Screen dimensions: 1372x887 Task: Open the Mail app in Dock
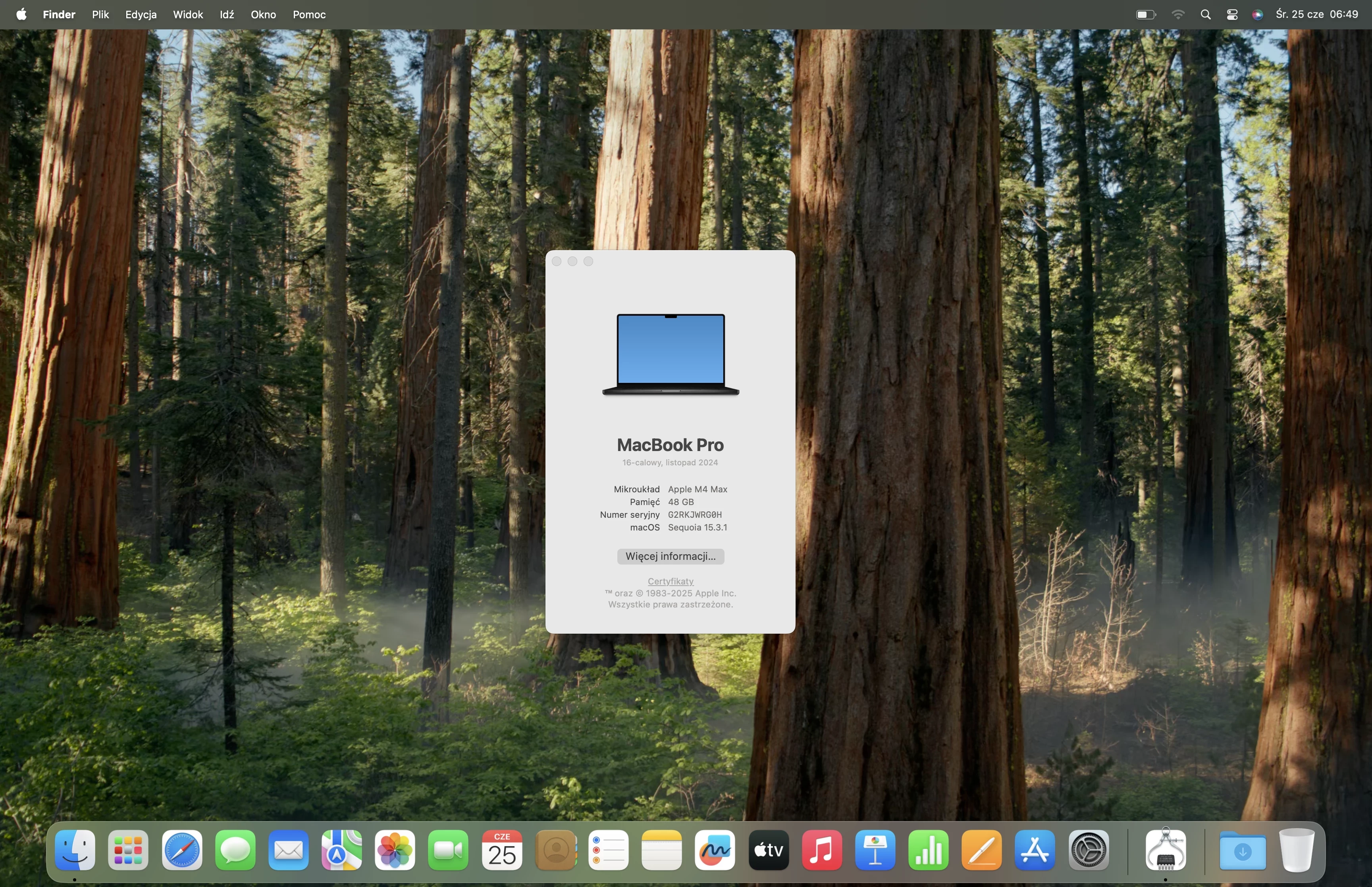[289, 850]
